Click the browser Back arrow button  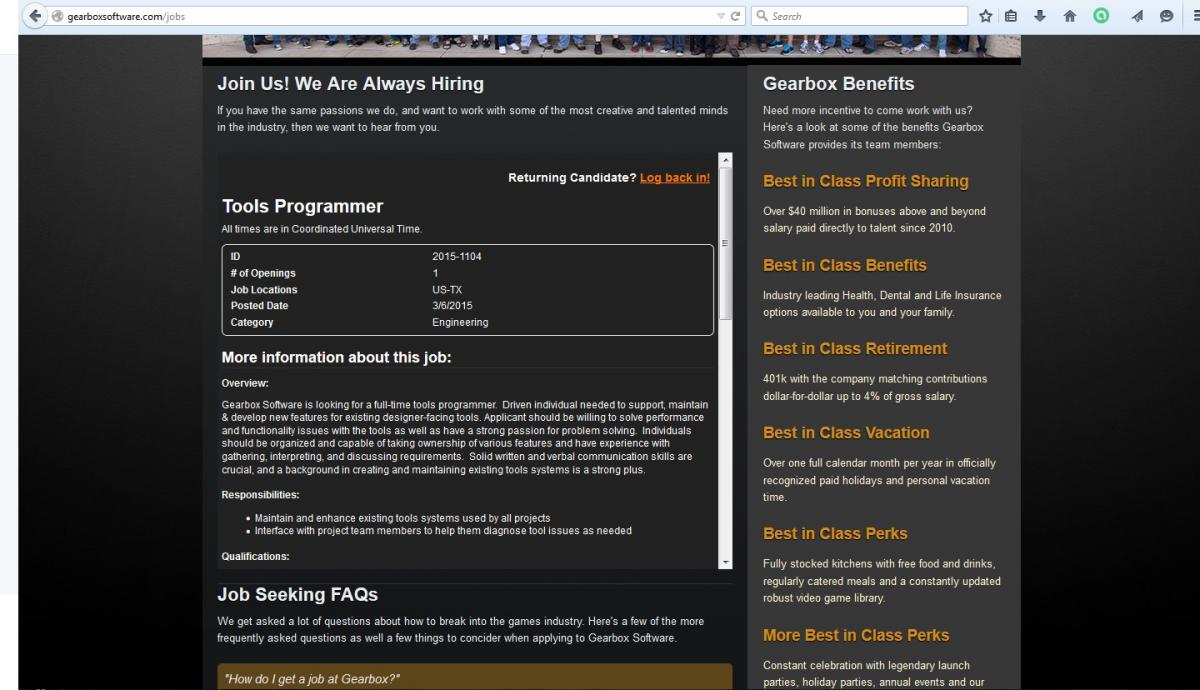pos(35,16)
